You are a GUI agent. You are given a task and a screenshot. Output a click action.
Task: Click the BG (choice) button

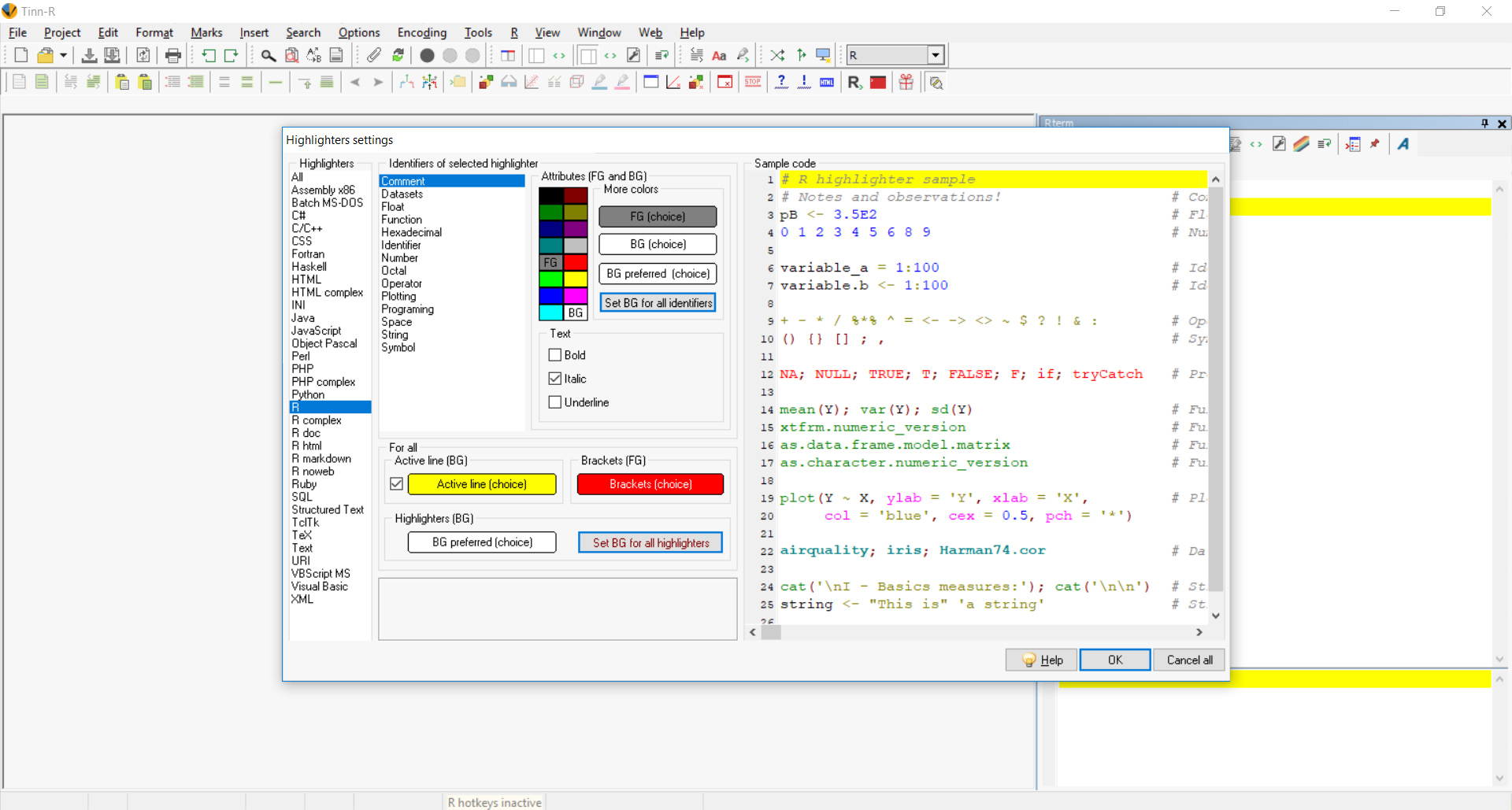[658, 244]
